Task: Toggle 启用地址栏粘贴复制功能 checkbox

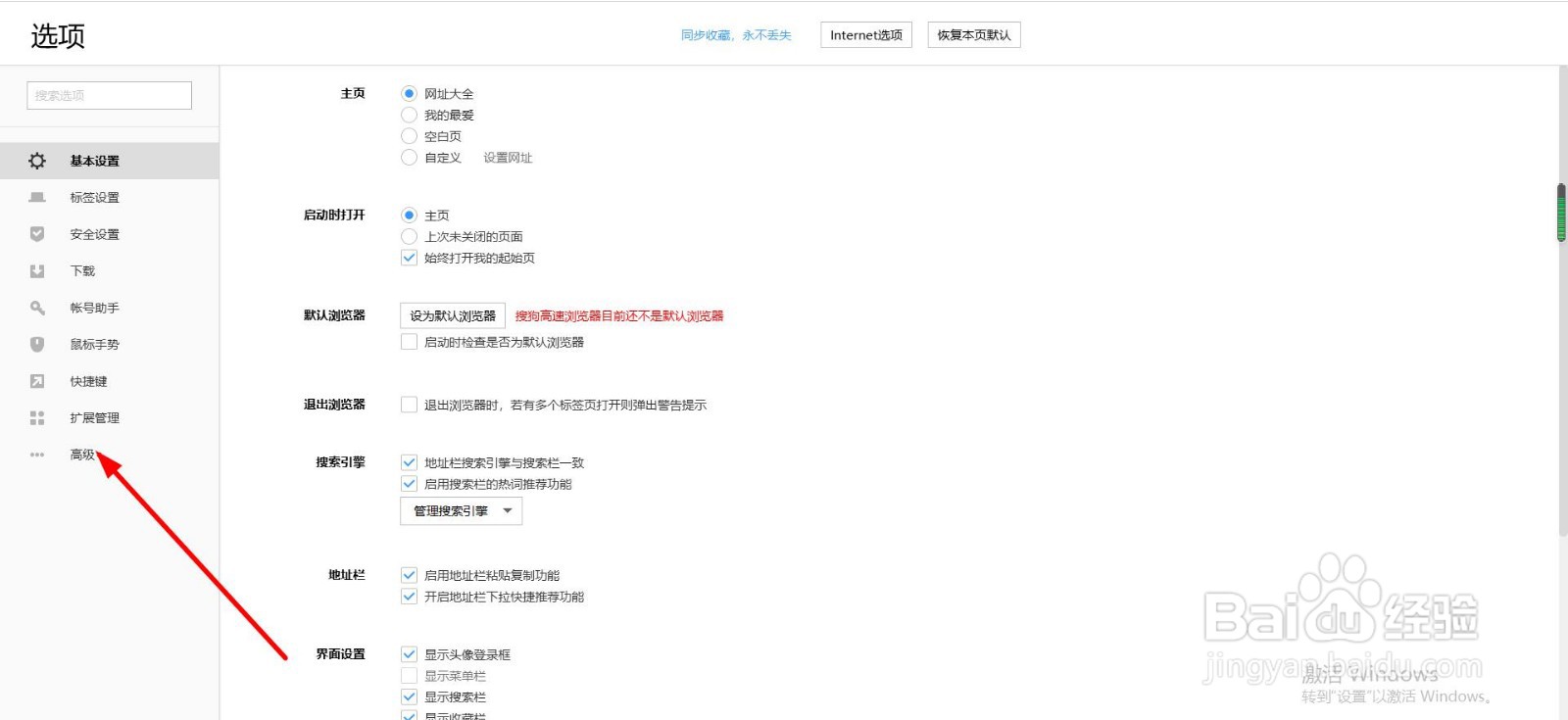Action: click(x=410, y=575)
